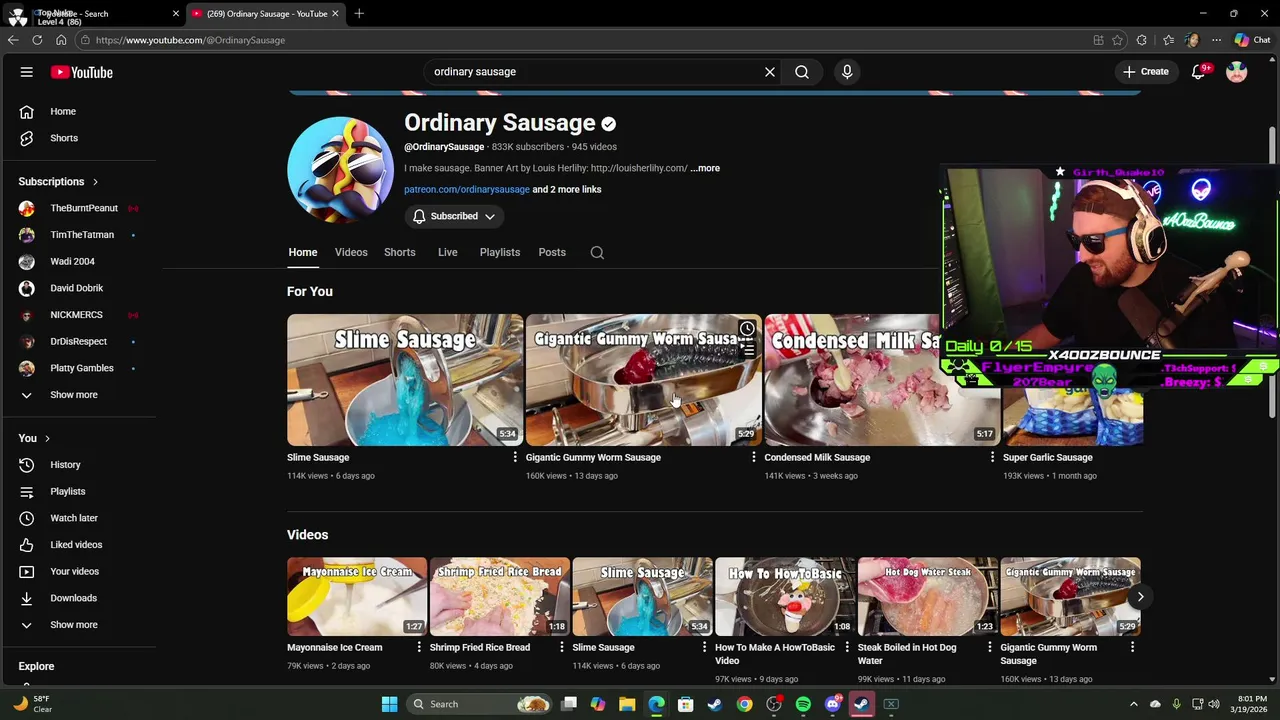Image resolution: width=1280 pixels, height=720 pixels.
Task: Switch to the Live tab
Action: coord(448,252)
